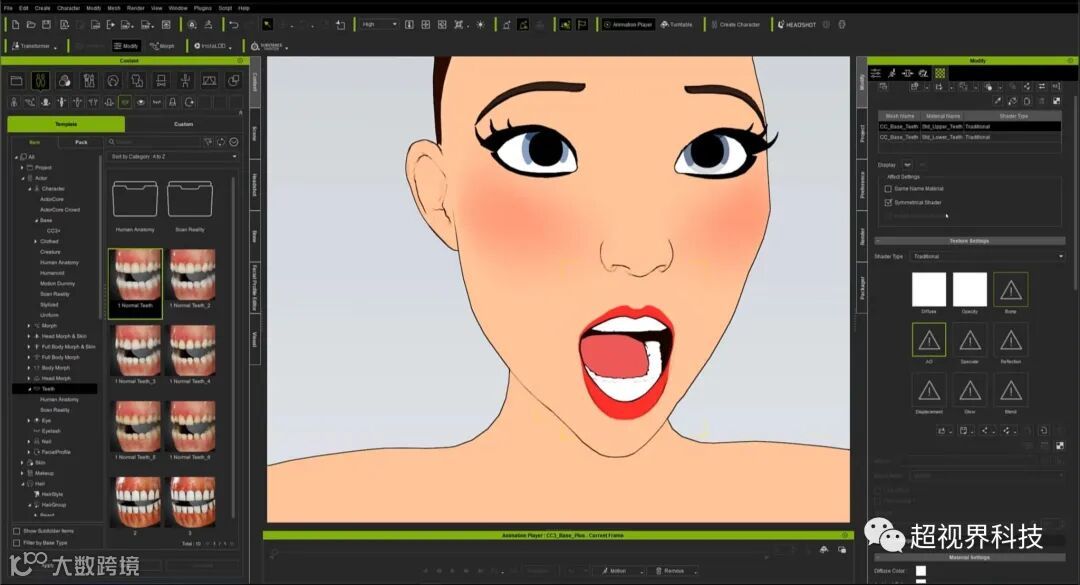Uncheck the Symmetrical Shader option
The height and width of the screenshot is (585, 1080).
[x=888, y=202]
